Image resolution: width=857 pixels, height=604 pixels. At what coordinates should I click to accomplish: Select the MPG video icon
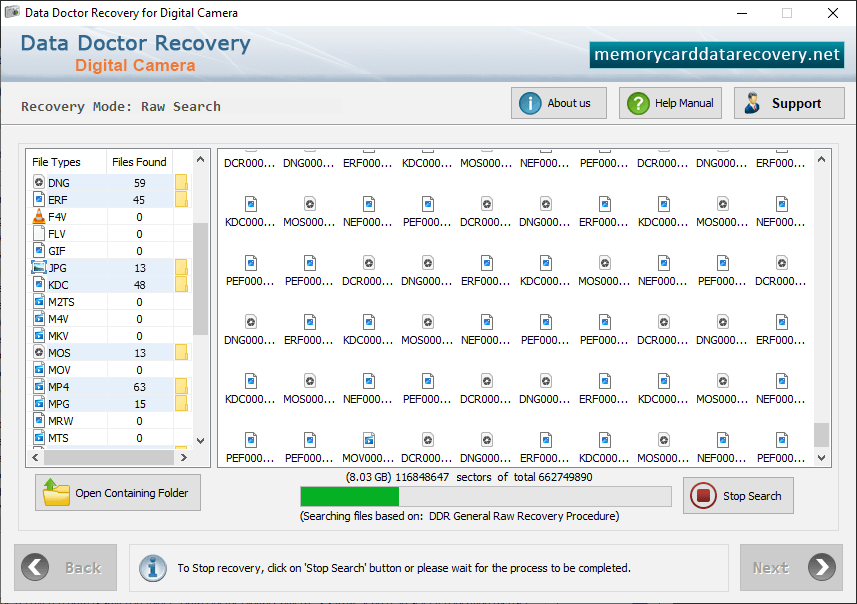39,403
